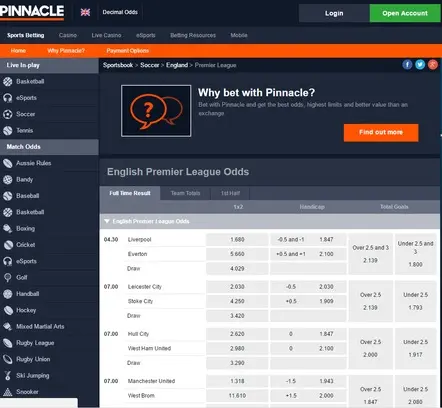The width and height of the screenshot is (442, 408).
Task: Click the Rugby Union ball icon
Action: 8,359
